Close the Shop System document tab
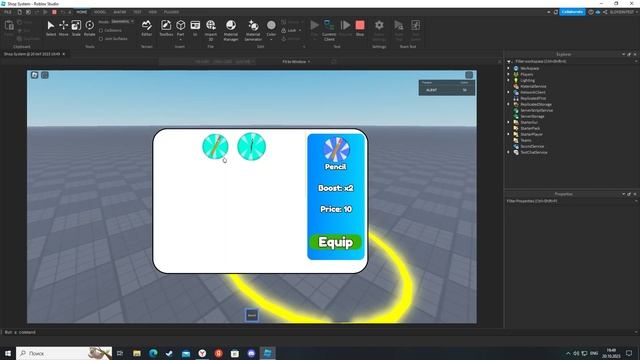Viewport: 640px width, 360px height. click(64, 54)
